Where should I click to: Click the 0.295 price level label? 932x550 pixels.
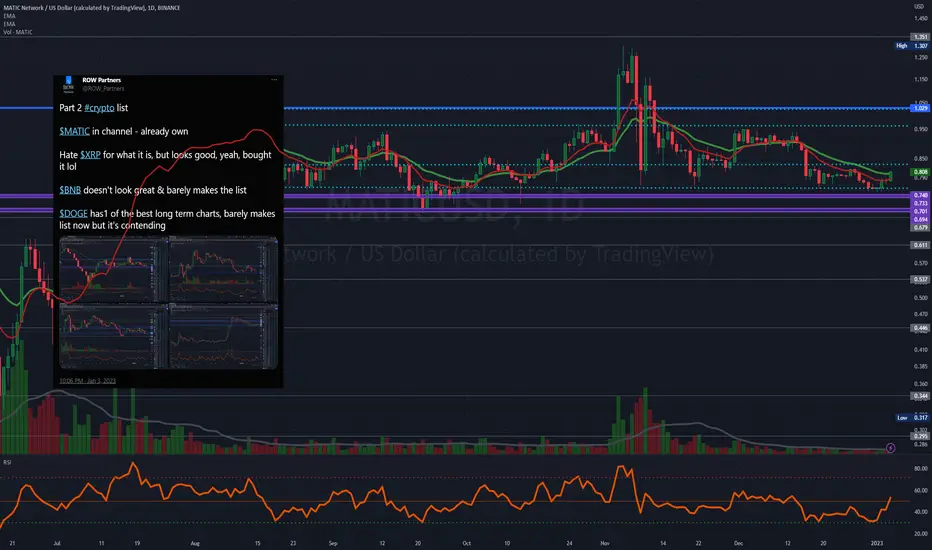pos(920,436)
